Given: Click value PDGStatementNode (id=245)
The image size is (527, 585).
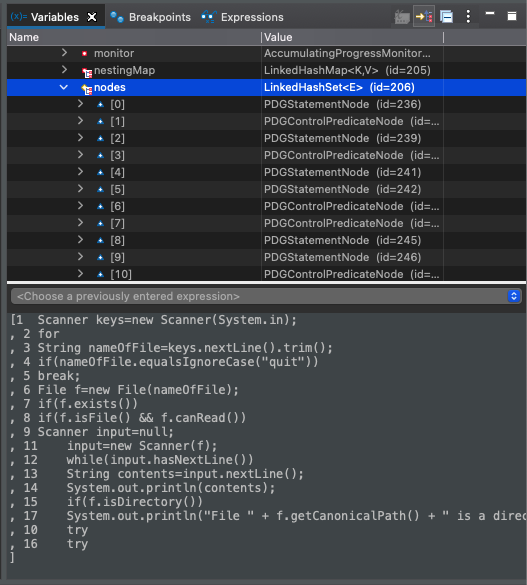Looking at the screenshot, I should click(342, 240).
